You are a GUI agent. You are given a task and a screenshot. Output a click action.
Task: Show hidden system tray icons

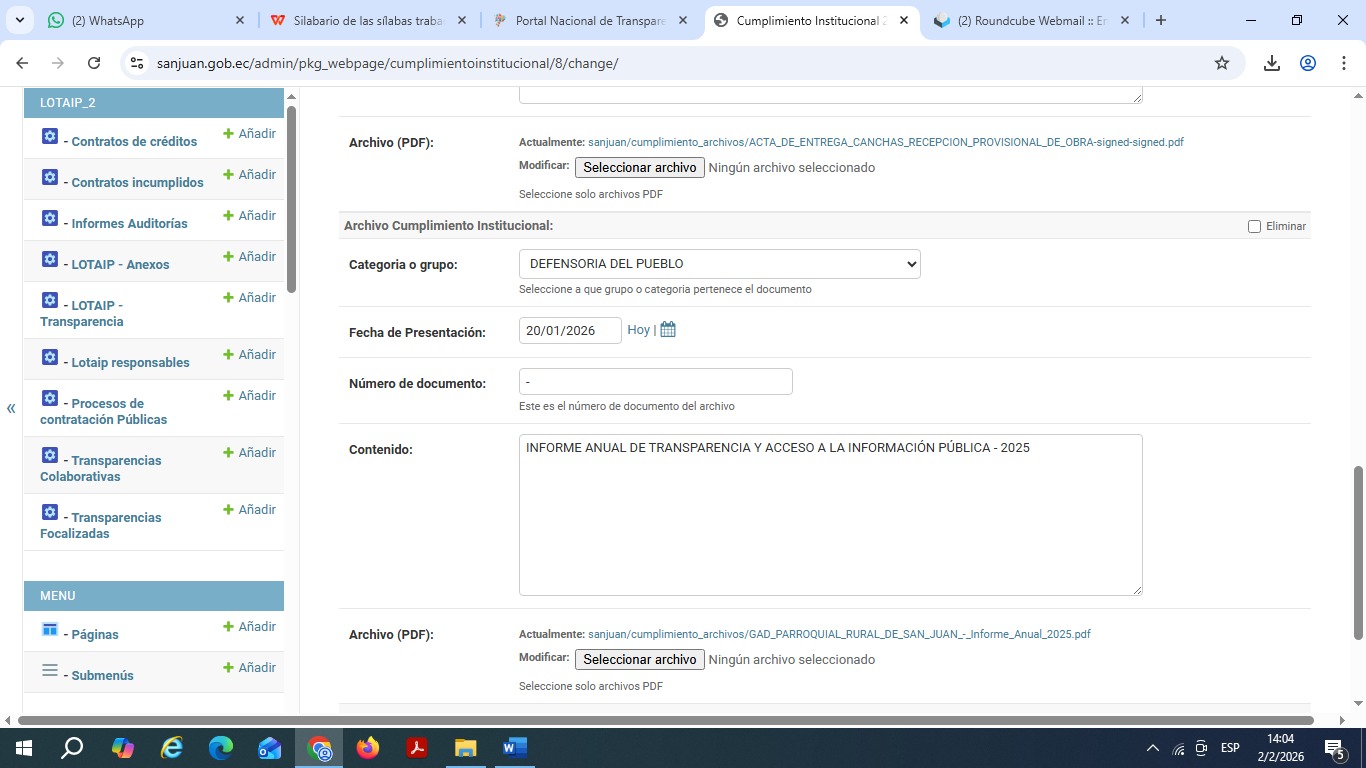1152,748
